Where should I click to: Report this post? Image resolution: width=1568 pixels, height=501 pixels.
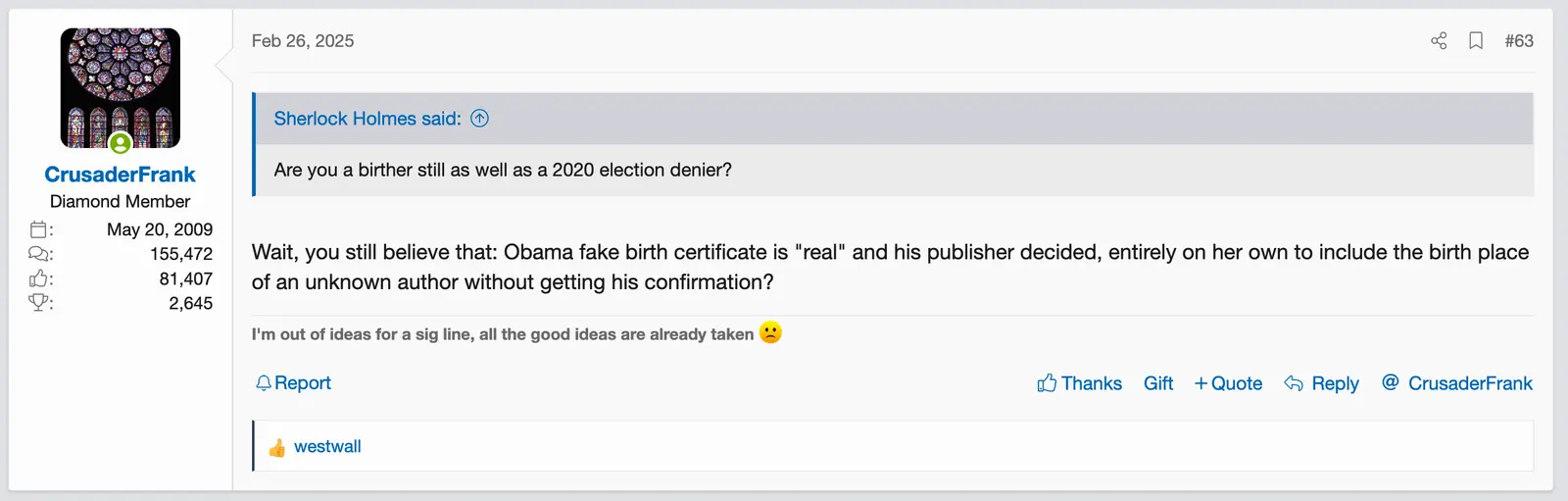[x=294, y=383]
